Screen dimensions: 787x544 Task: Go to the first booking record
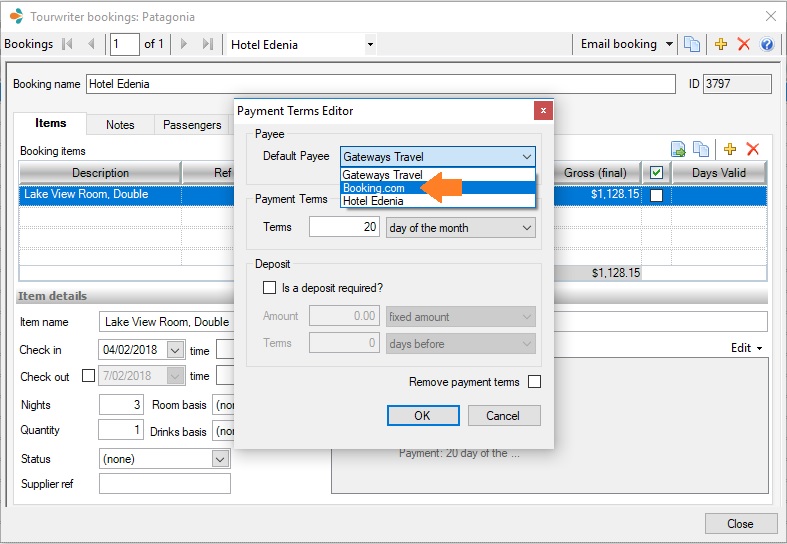tap(68, 44)
